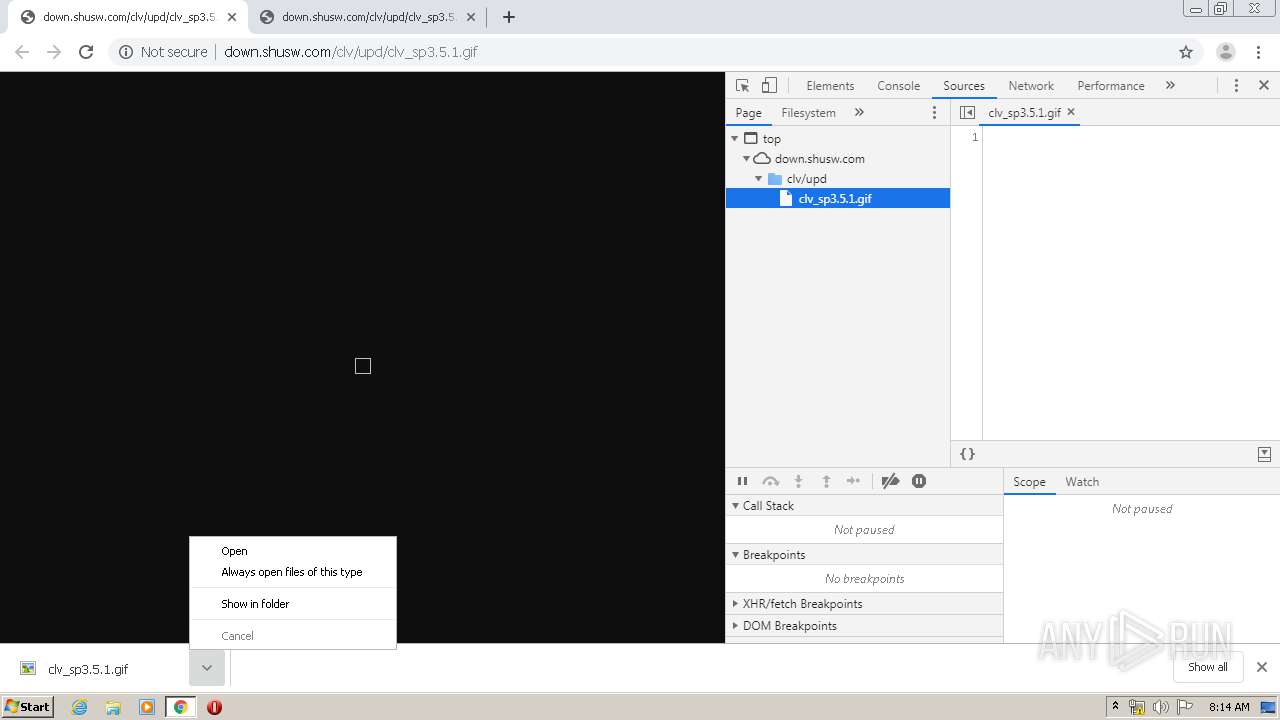Click the pretty print braces icon
The image size is (1280, 720).
pos(967,454)
